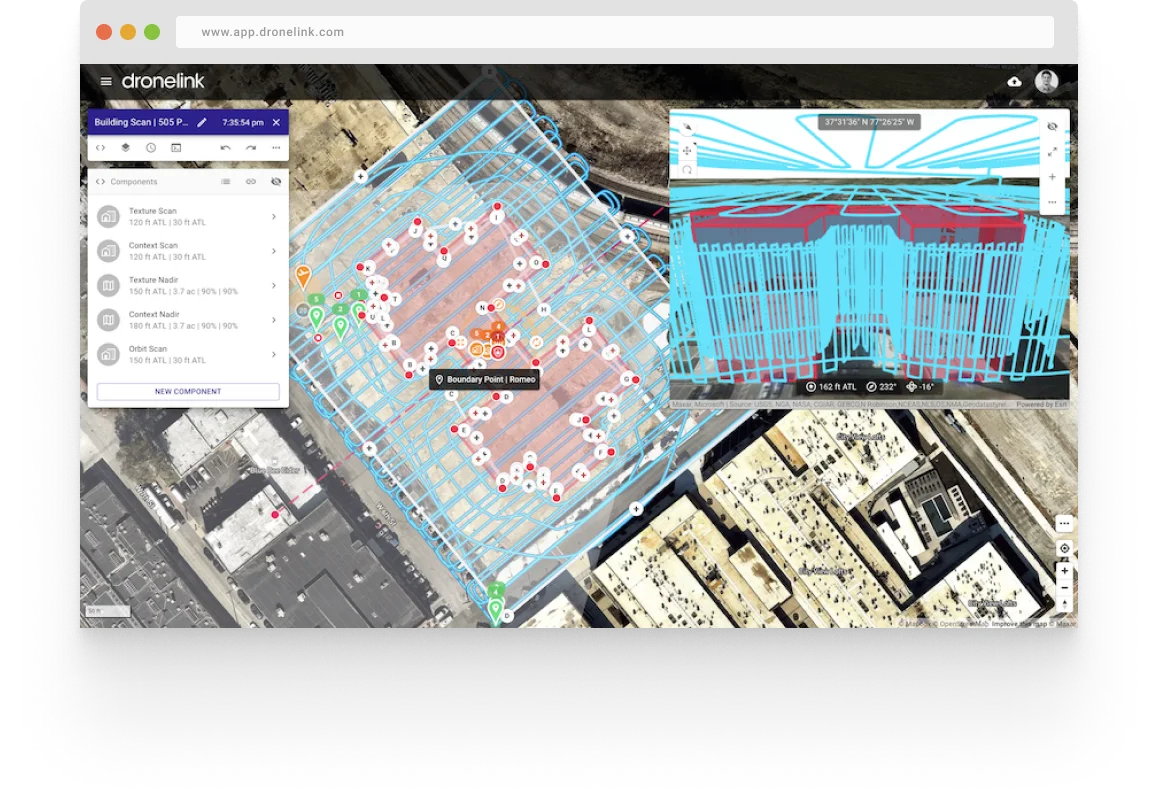Screen dimensions: 1158x808
Task: Toggle Components visibility eye icon
Action: click(x=276, y=182)
